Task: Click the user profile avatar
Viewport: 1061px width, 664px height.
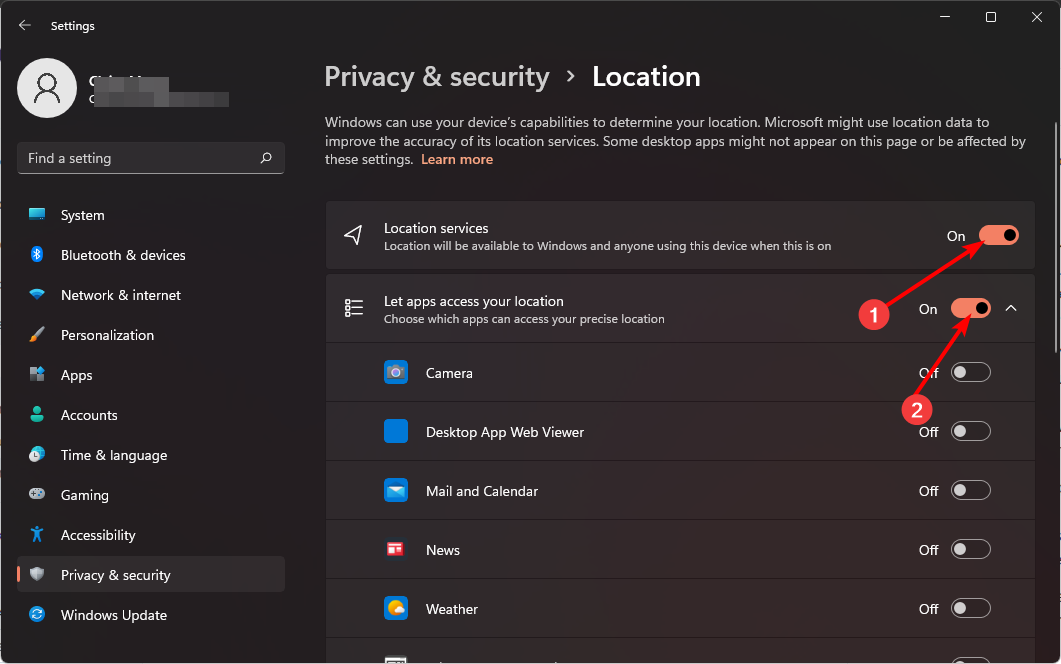Action: [x=47, y=88]
